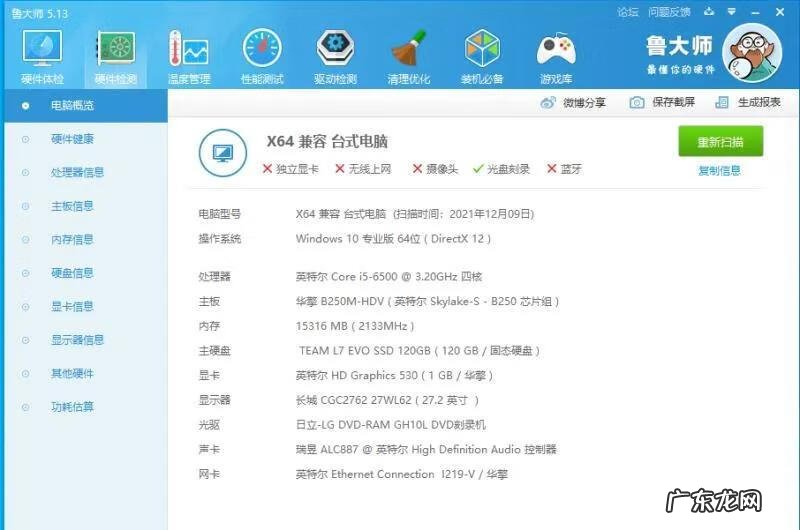Click the 日立-LG DVD-RAM optical drive value

pyautogui.click(x=391, y=424)
